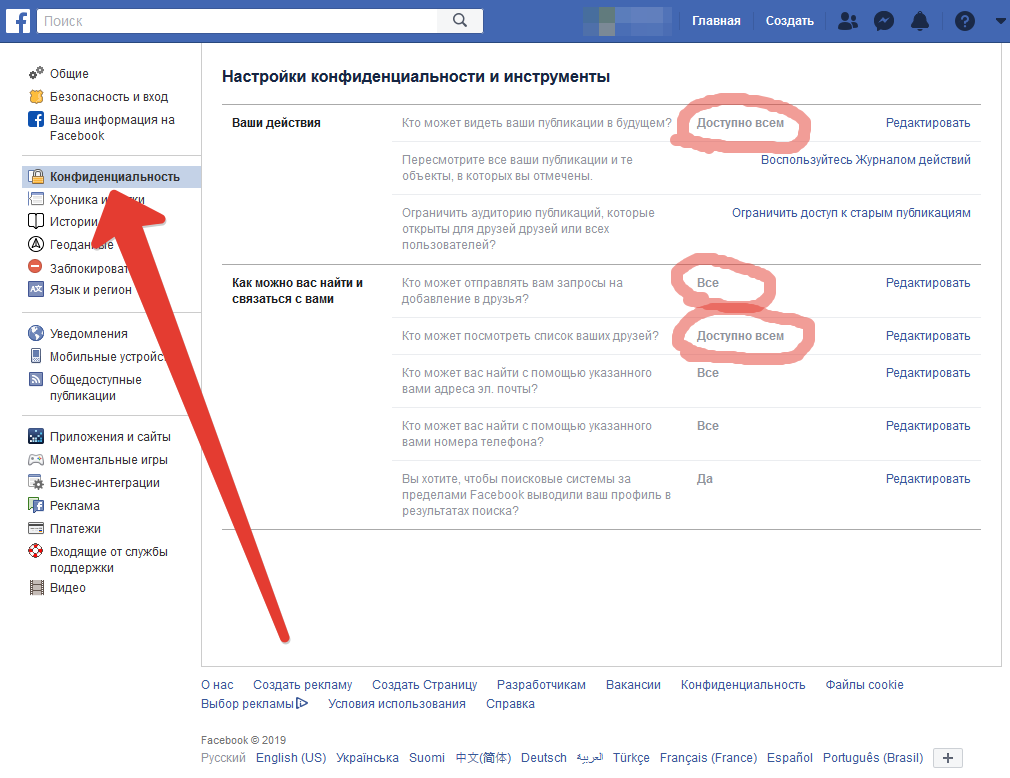Click the Заблокировать red icon
The image size is (1010, 778).
(x=36, y=266)
